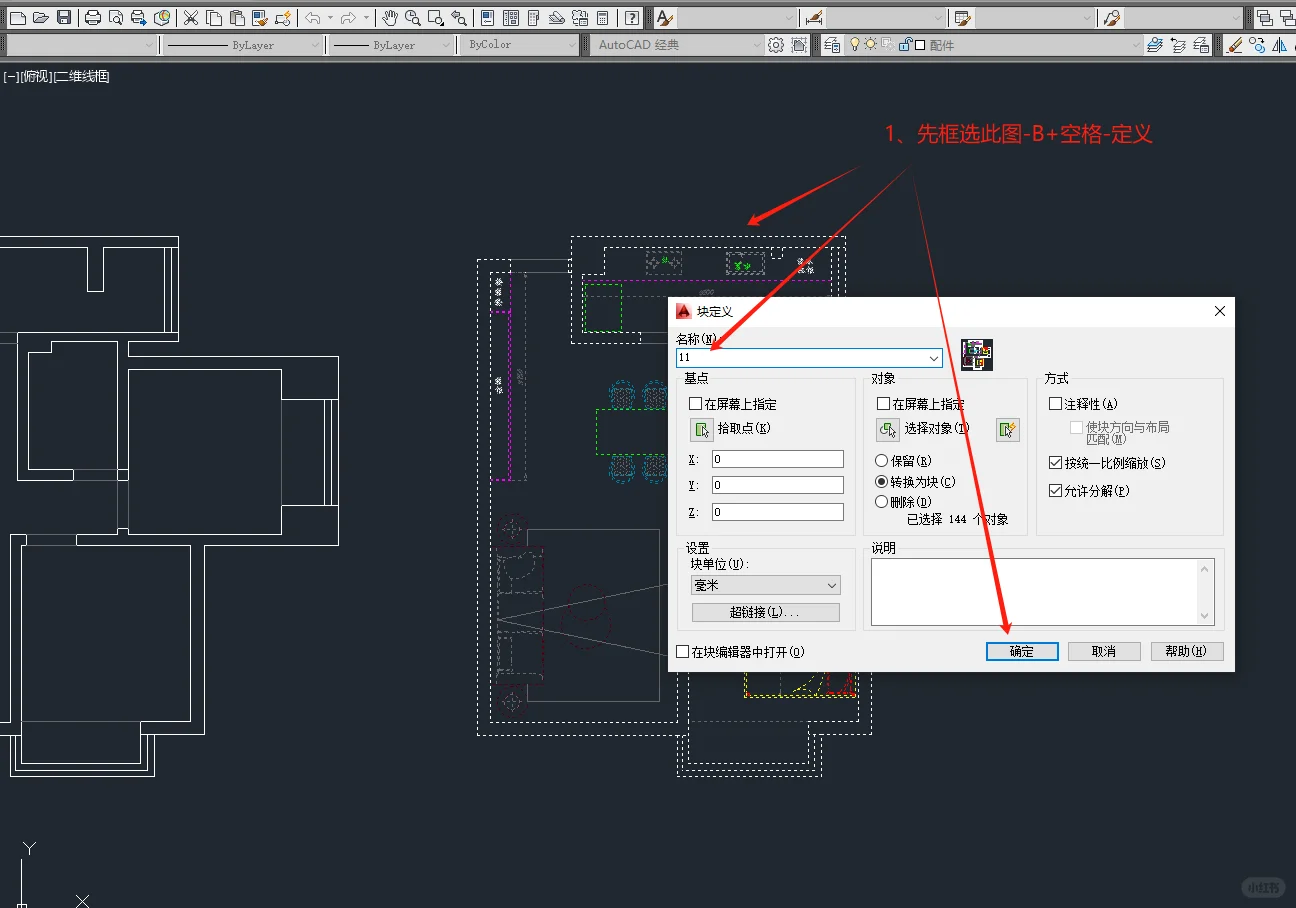
Task: Check objects 在屏幕上指定 checkbox
Action: (x=883, y=404)
